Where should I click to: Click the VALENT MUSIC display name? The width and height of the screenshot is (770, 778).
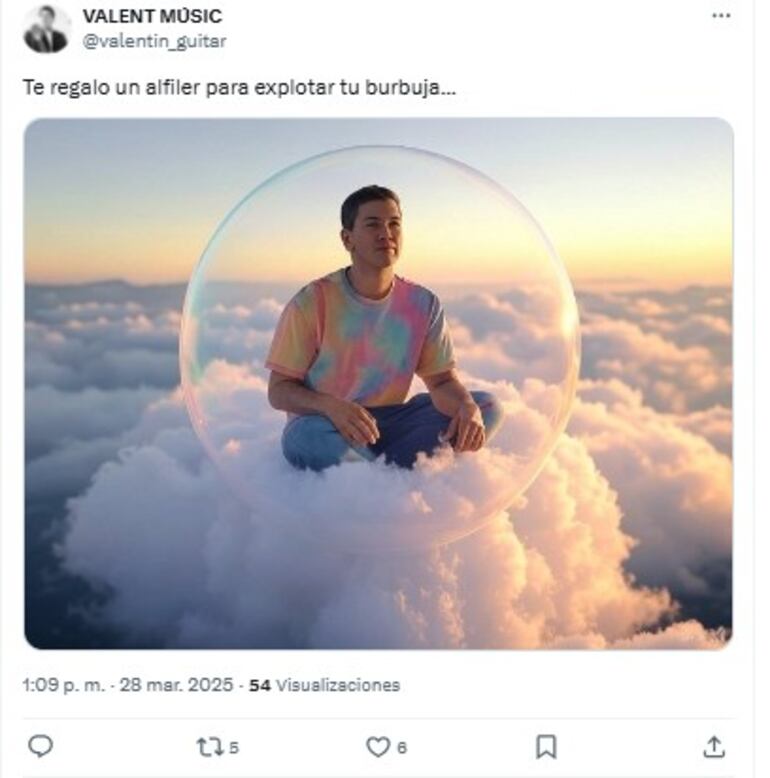pyautogui.click(x=152, y=16)
